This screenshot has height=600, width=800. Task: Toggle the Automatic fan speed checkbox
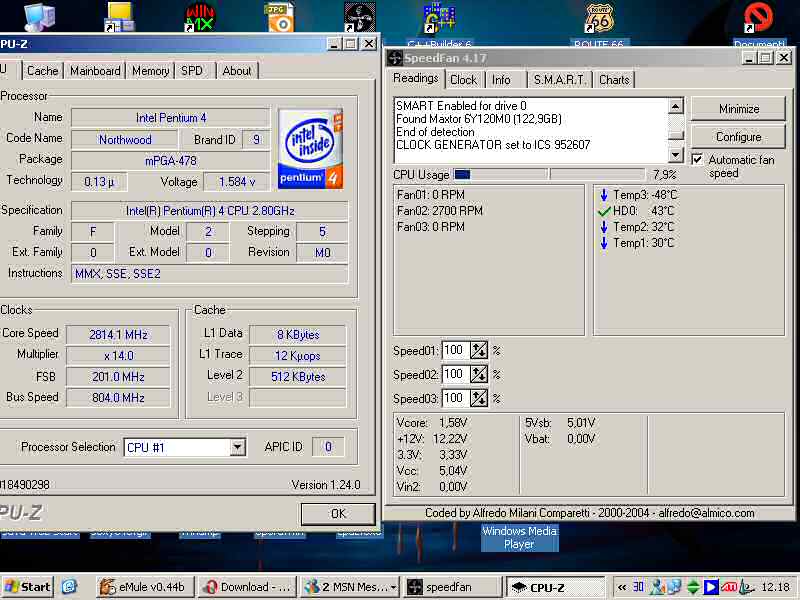(x=697, y=160)
